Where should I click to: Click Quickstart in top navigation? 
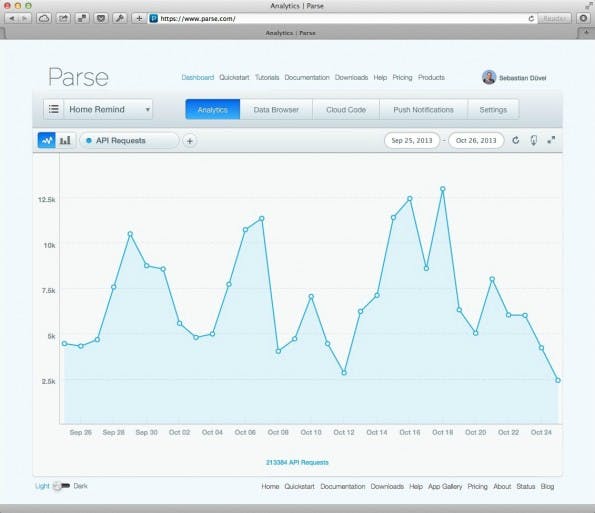[x=234, y=77]
